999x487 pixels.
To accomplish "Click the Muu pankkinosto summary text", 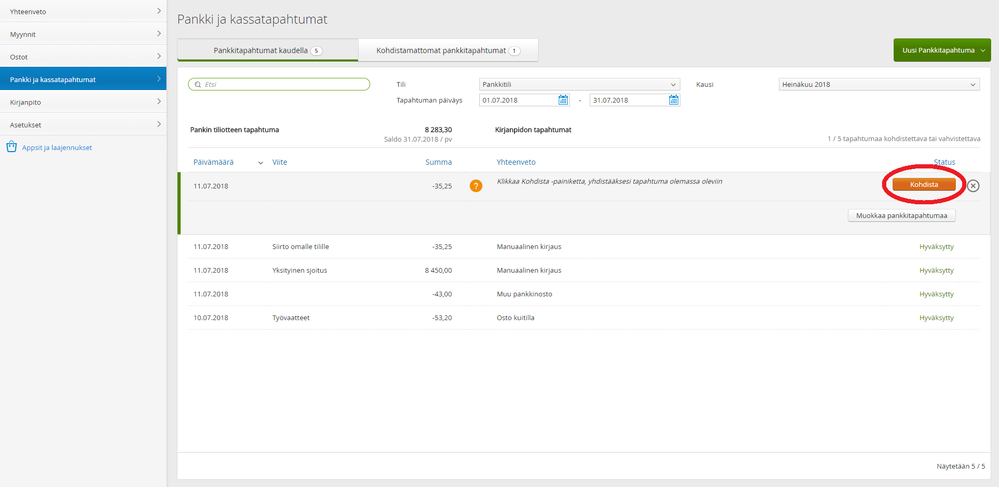I will pos(524,294).
